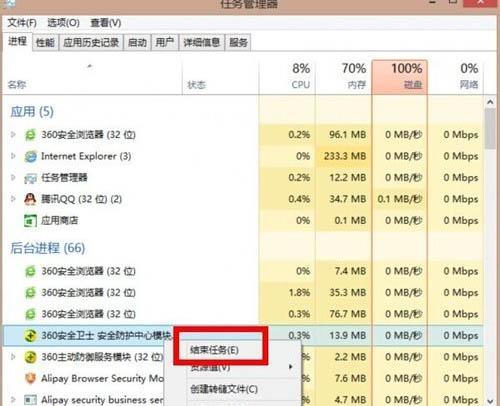Switch to the 详细信息 tab
Viewport: 500px width, 406px height.
(202, 42)
